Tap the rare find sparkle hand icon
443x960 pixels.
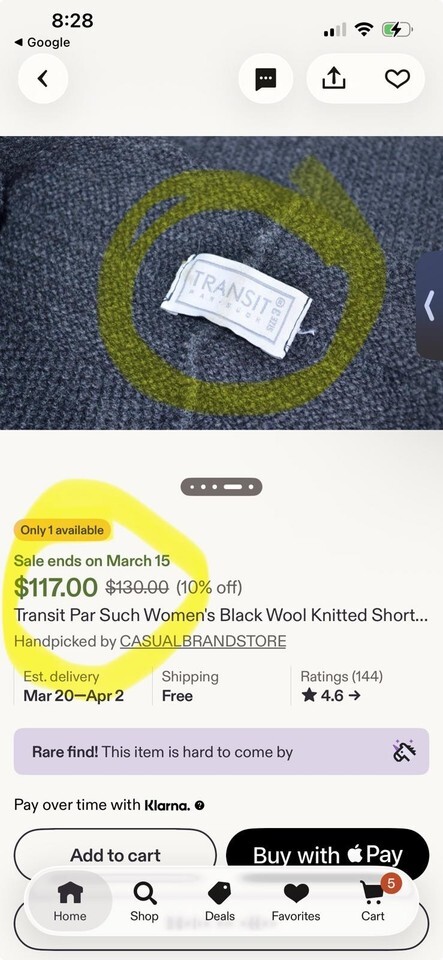[x=404, y=751]
